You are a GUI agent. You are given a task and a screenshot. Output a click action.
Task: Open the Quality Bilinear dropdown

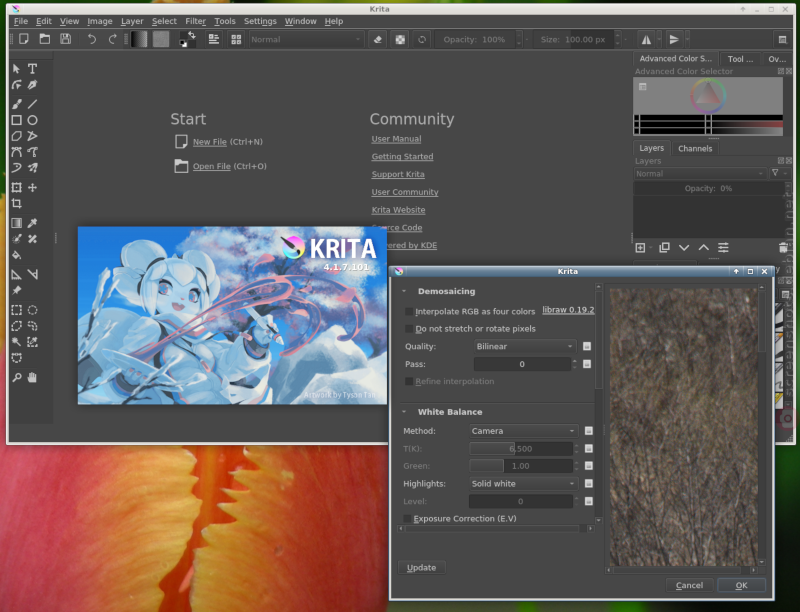coord(525,346)
